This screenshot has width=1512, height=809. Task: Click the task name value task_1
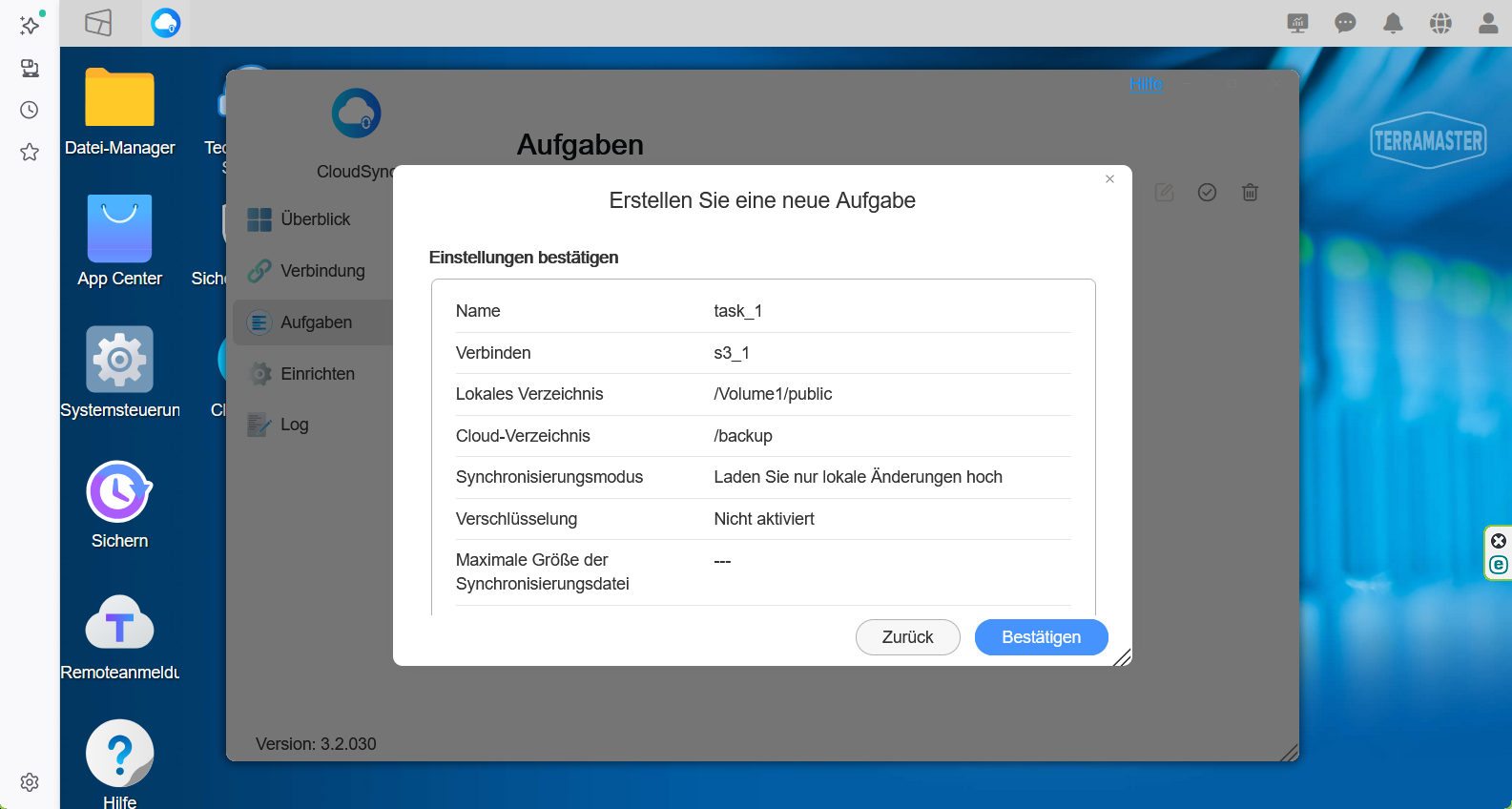[x=737, y=311]
